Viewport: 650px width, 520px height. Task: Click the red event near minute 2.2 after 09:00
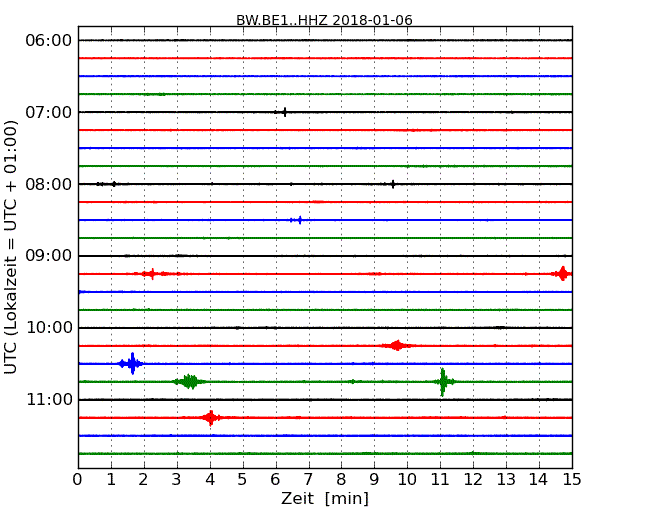tap(152, 274)
